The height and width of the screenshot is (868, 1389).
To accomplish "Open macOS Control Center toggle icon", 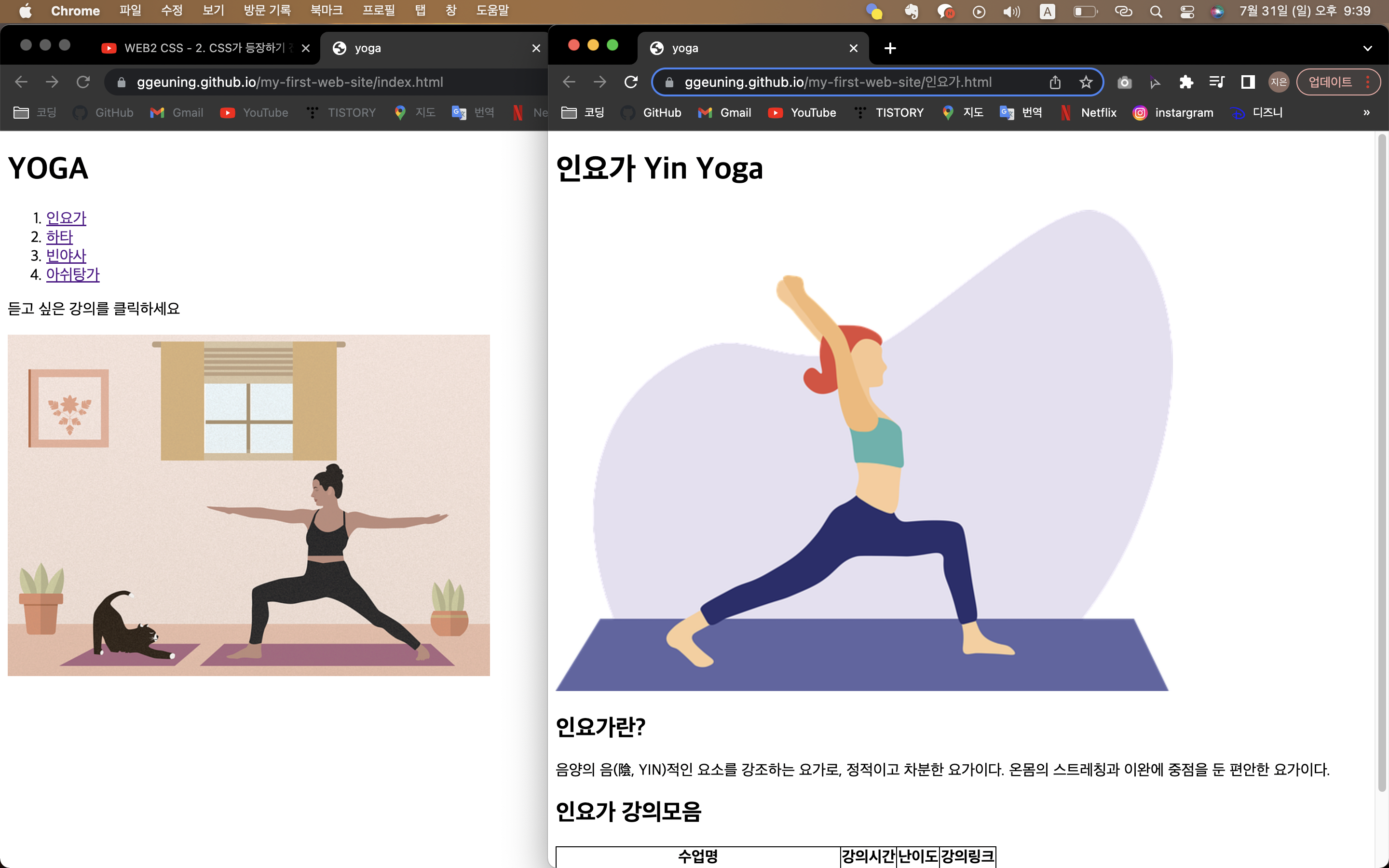I will [x=1187, y=12].
